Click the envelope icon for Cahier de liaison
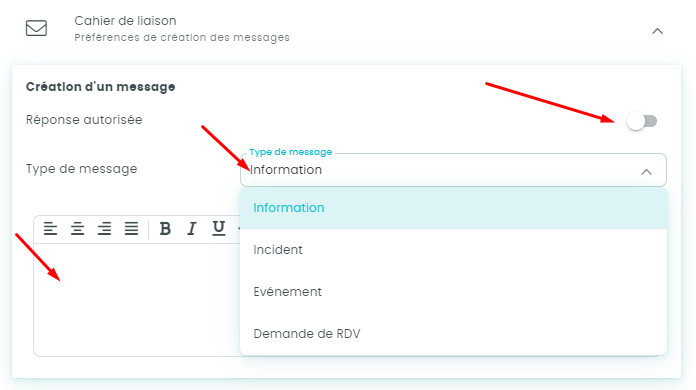Viewport: 696px width, 390px height. click(x=36, y=28)
